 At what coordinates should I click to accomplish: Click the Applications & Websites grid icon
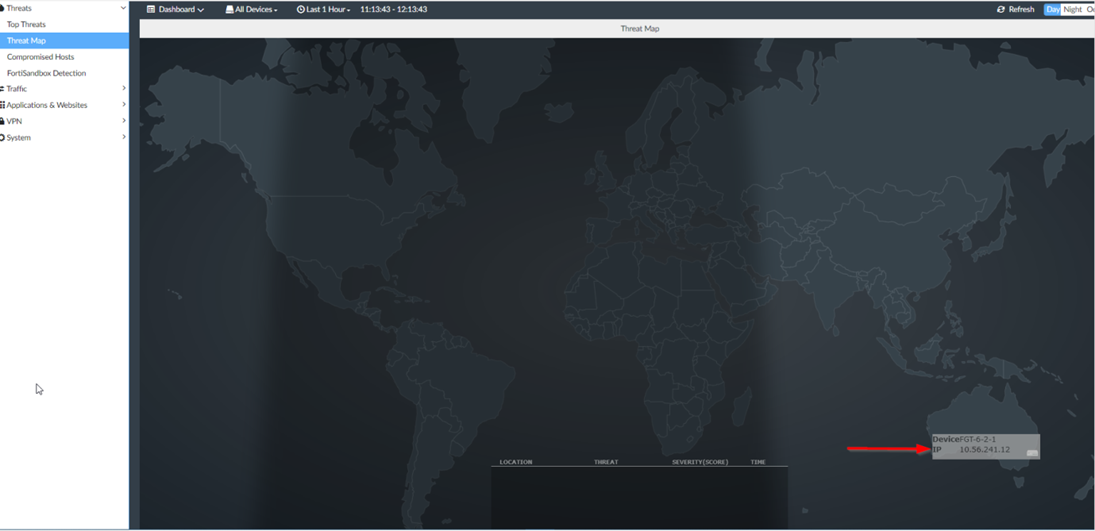click(x=2, y=105)
